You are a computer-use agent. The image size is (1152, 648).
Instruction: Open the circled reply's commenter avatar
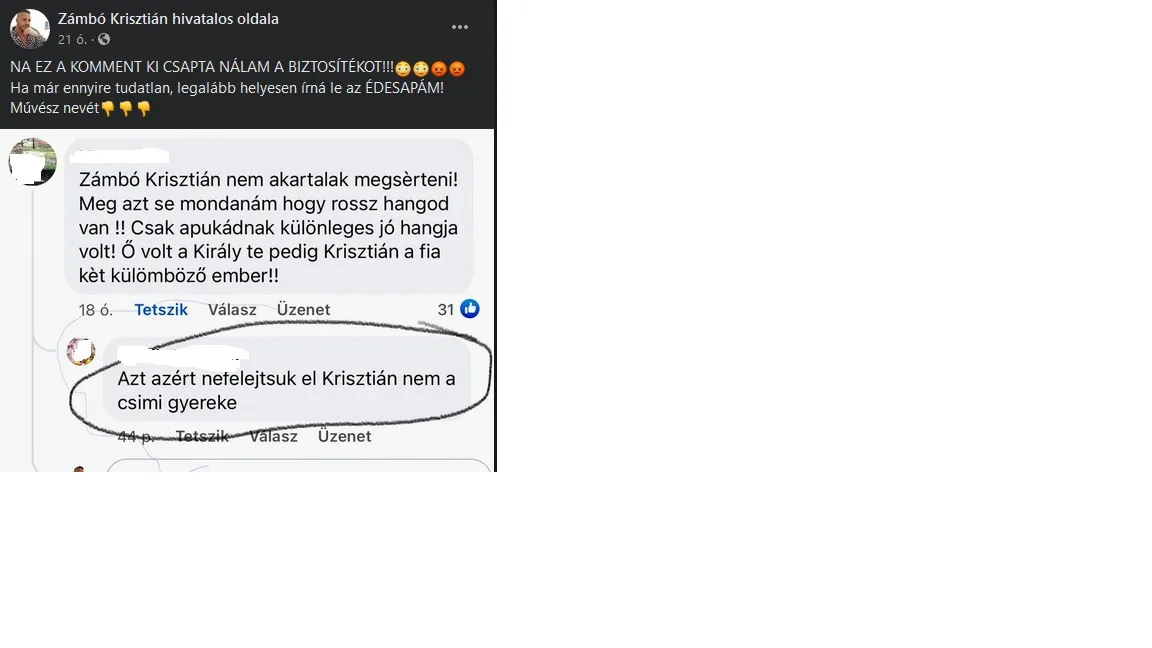[81, 351]
